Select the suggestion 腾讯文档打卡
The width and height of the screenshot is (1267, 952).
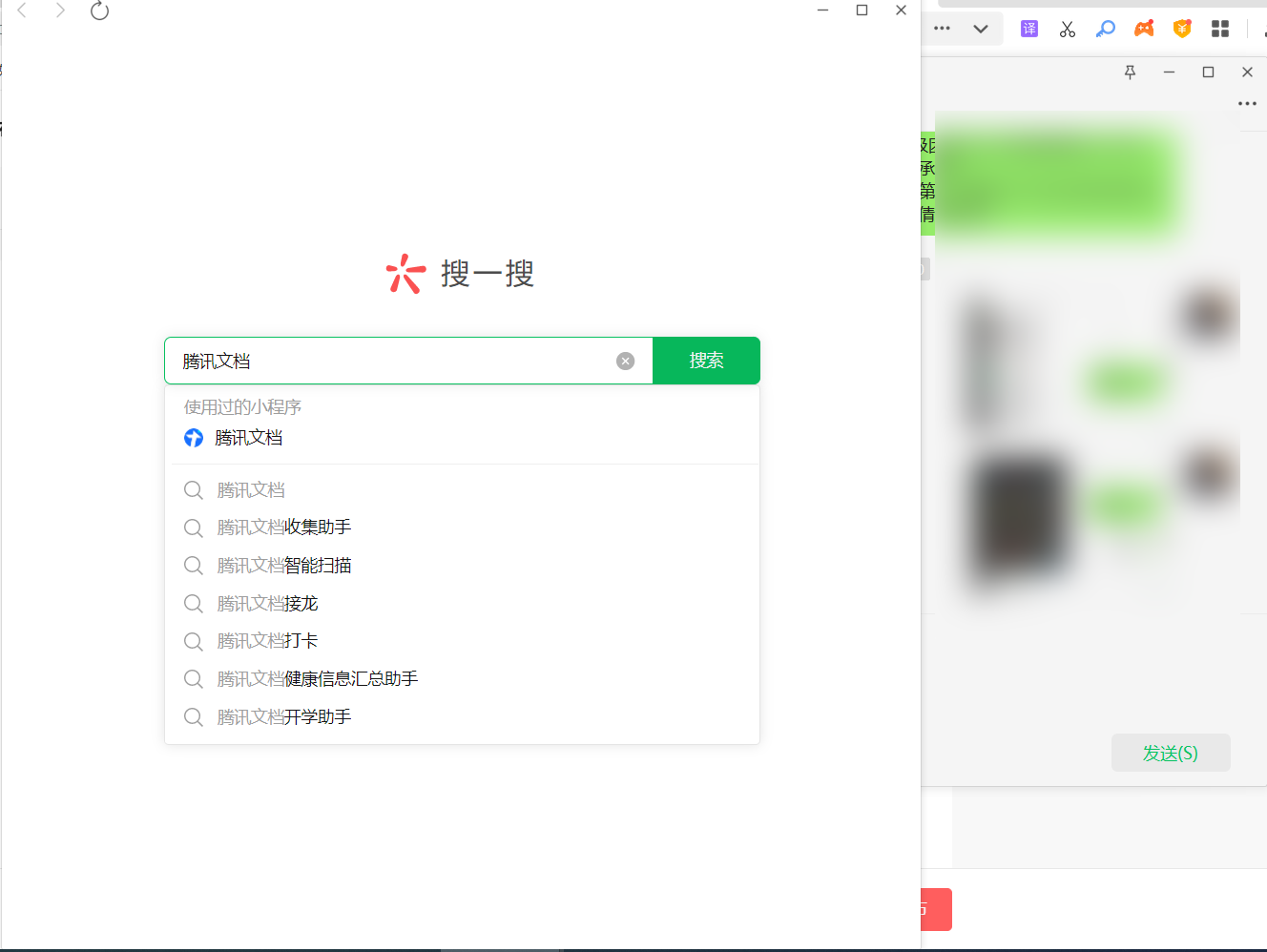(462, 641)
